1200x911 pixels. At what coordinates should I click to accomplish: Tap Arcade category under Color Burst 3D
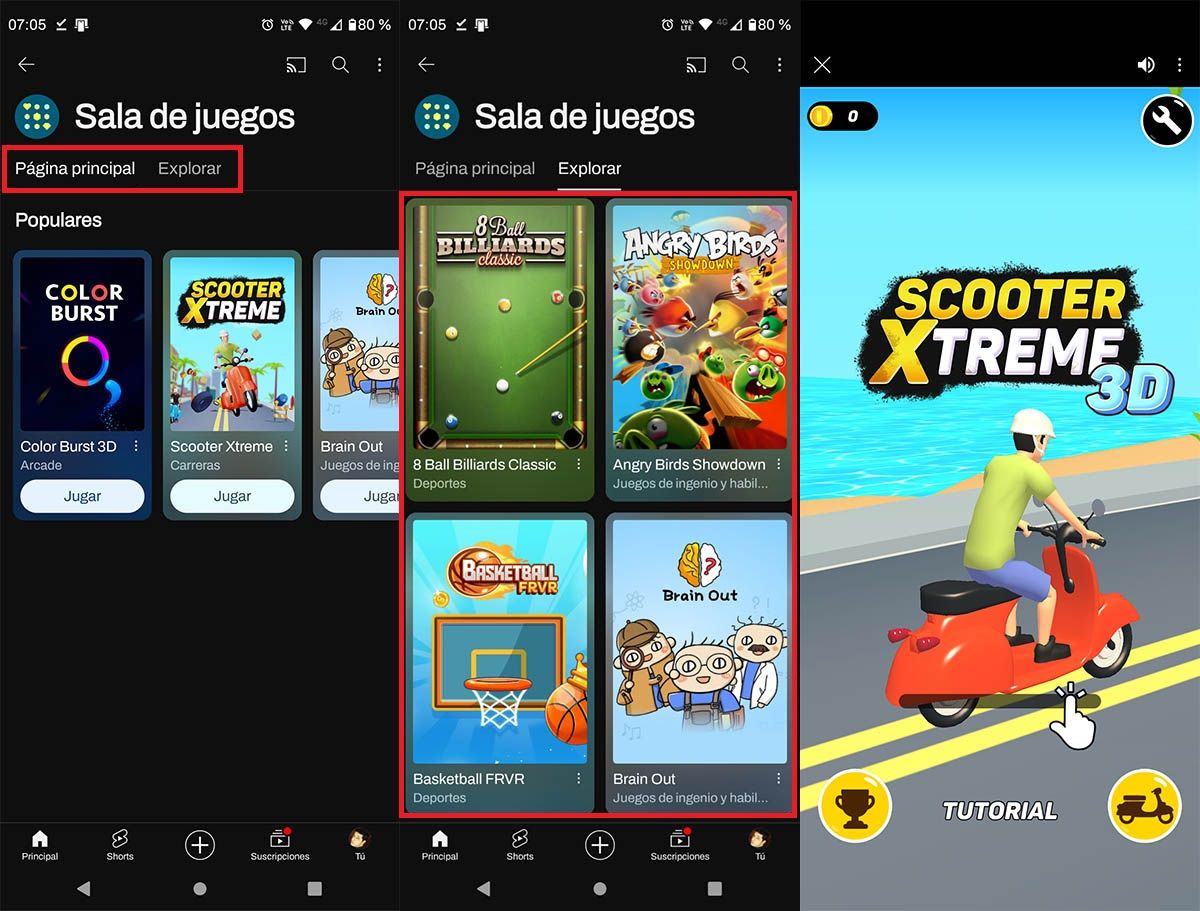point(41,465)
